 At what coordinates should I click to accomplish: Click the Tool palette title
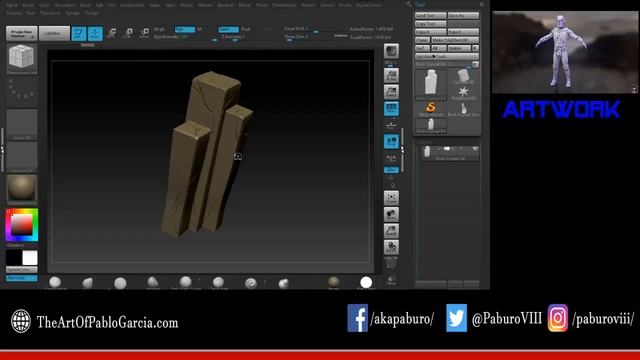[x=420, y=4]
